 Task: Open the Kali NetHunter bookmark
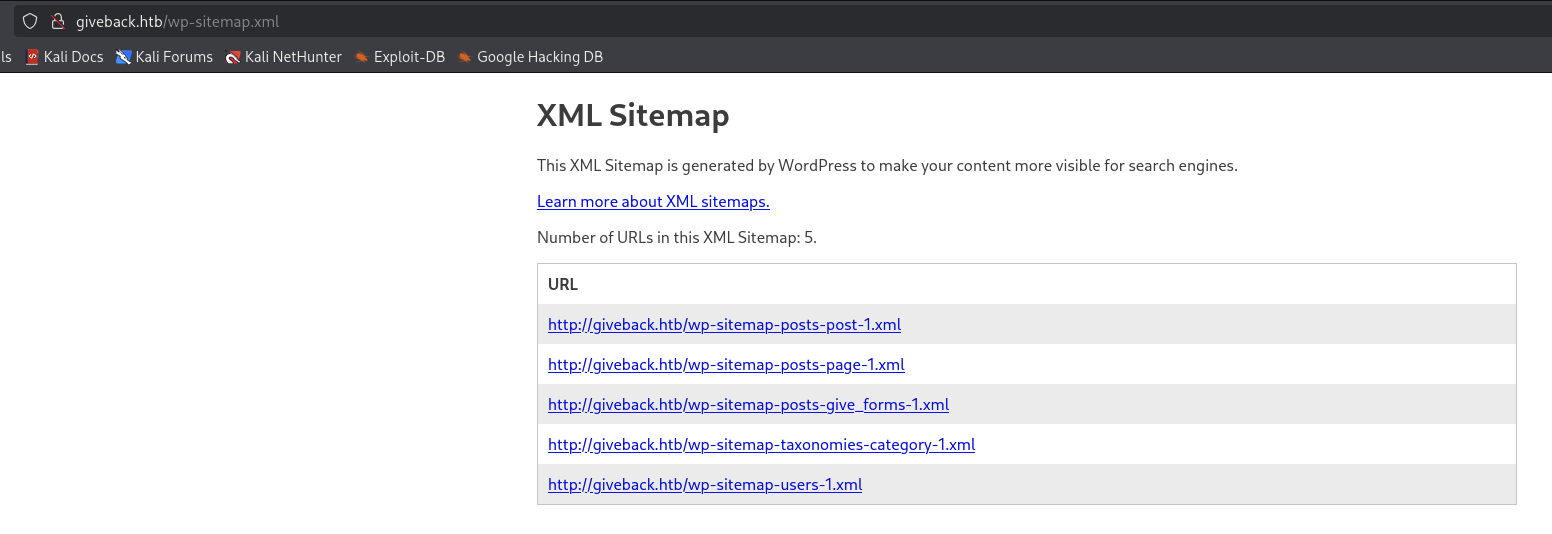coord(284,57)
